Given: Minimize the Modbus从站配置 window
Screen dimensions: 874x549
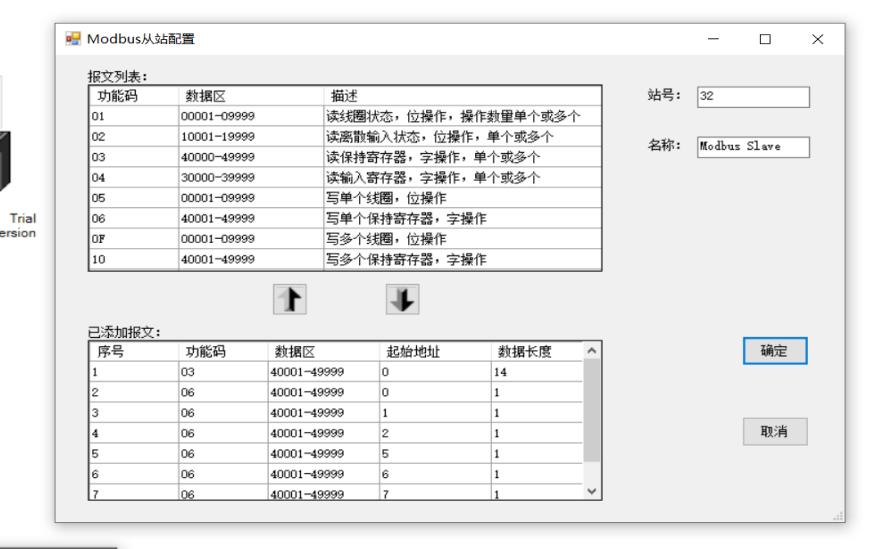Looking at the screenshot, I should pyautogui.click(x=713, y=39).
